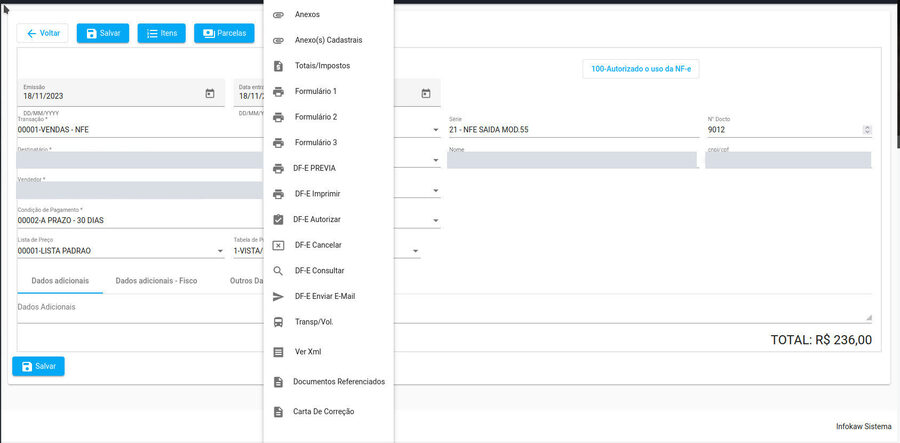Viewport: 900px width, 443px height.
Task: Click into the Dados Adicionais text area
Action: (x=445, y=309)
